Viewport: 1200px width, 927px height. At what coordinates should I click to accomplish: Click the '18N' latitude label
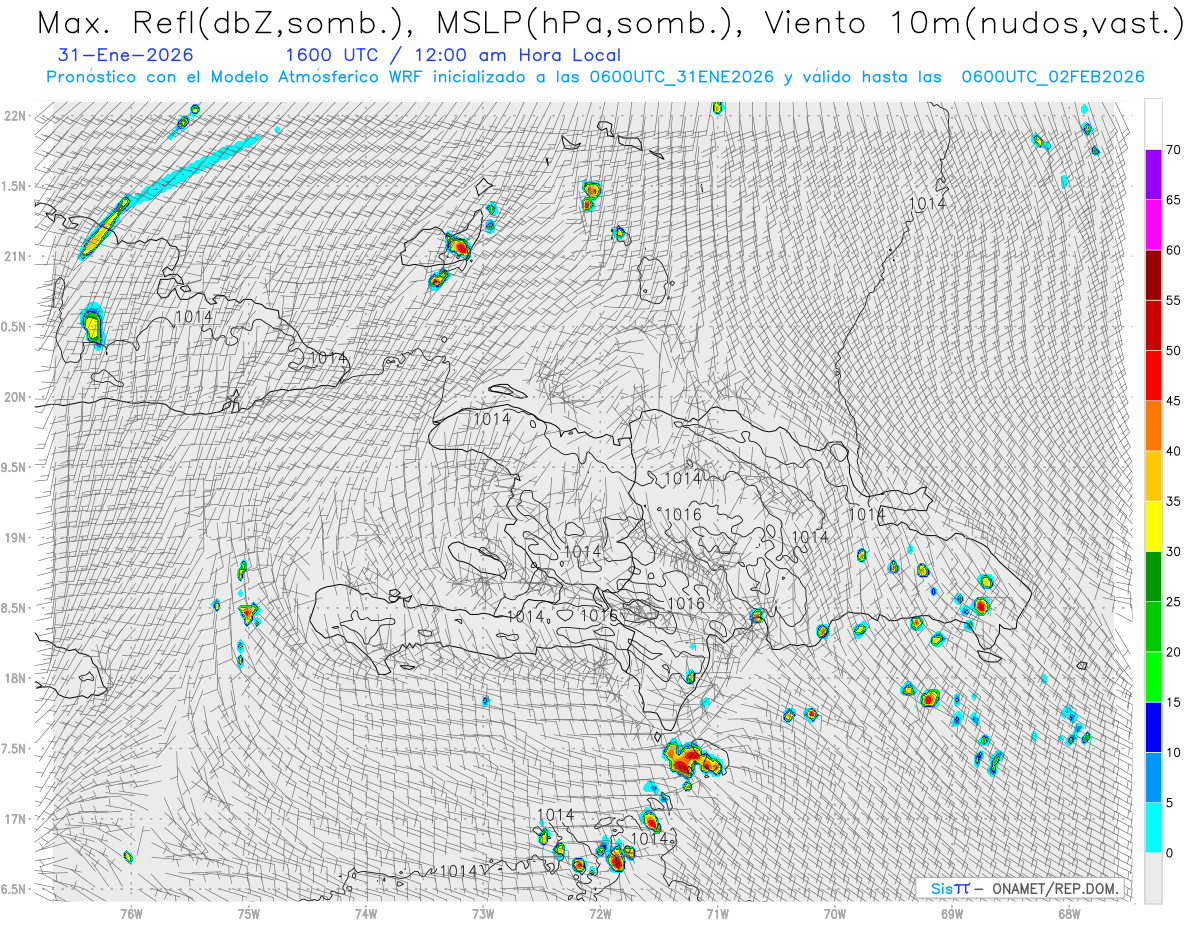14,678
